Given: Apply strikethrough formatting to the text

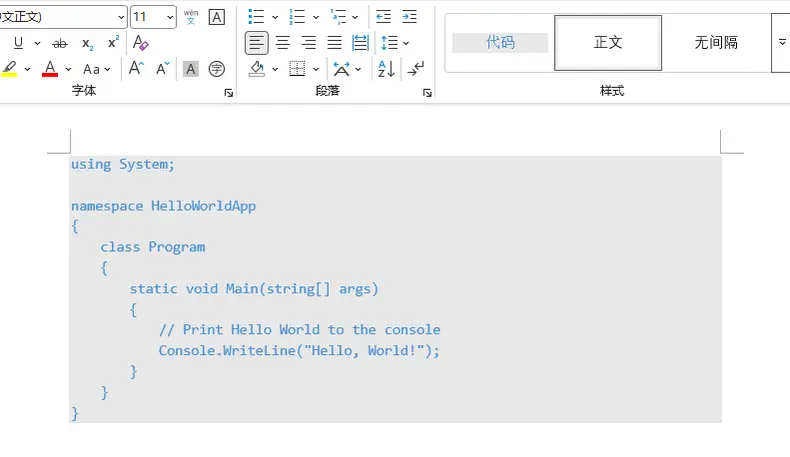Looking at the screenshot, I should pyautogui.click(x=60, y=43).
